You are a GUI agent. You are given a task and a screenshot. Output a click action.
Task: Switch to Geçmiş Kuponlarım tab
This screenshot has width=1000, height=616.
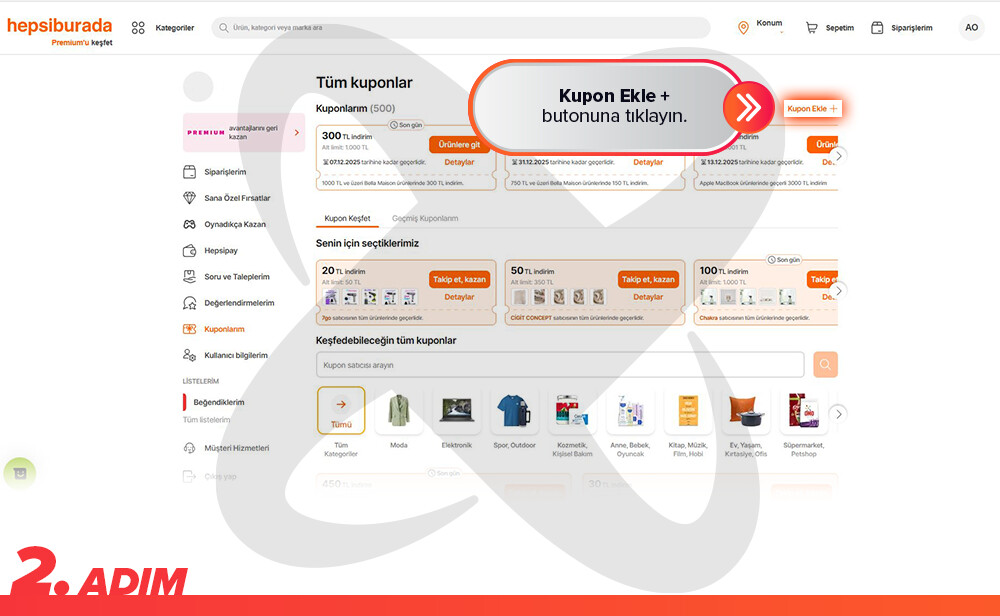(x=425, y=218)
